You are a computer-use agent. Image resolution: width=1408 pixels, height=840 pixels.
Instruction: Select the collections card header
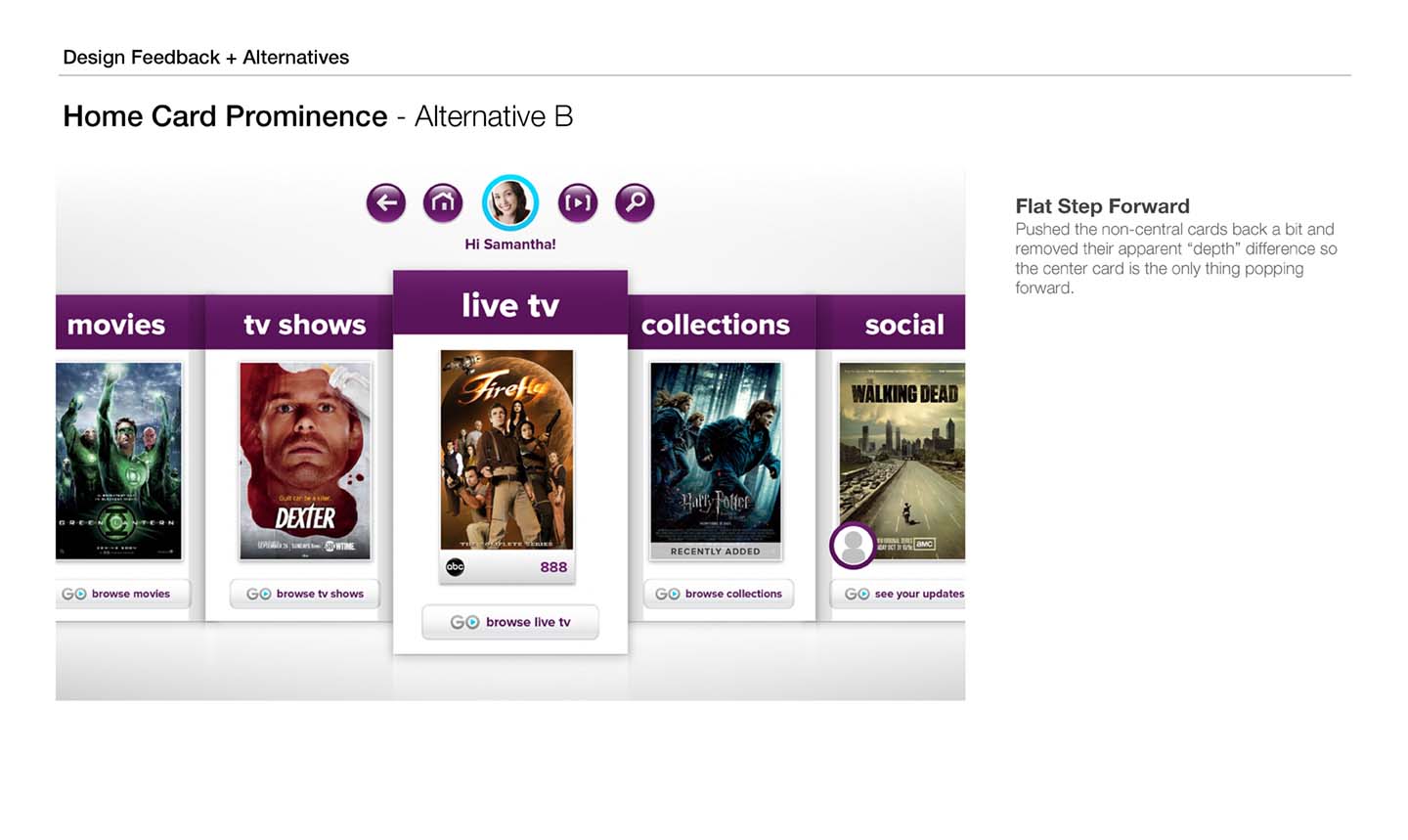tap(722, 322)
